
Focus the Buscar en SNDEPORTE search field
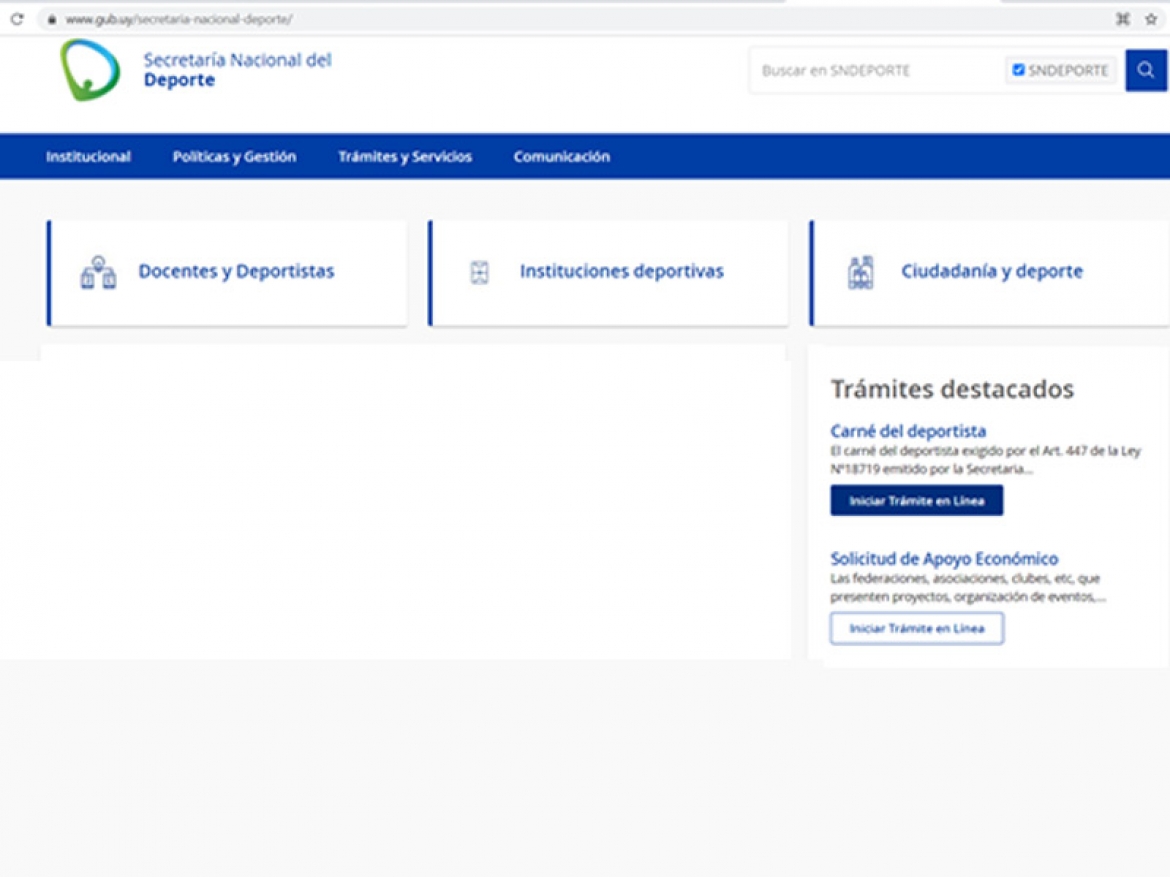click(x=875, y=71)
